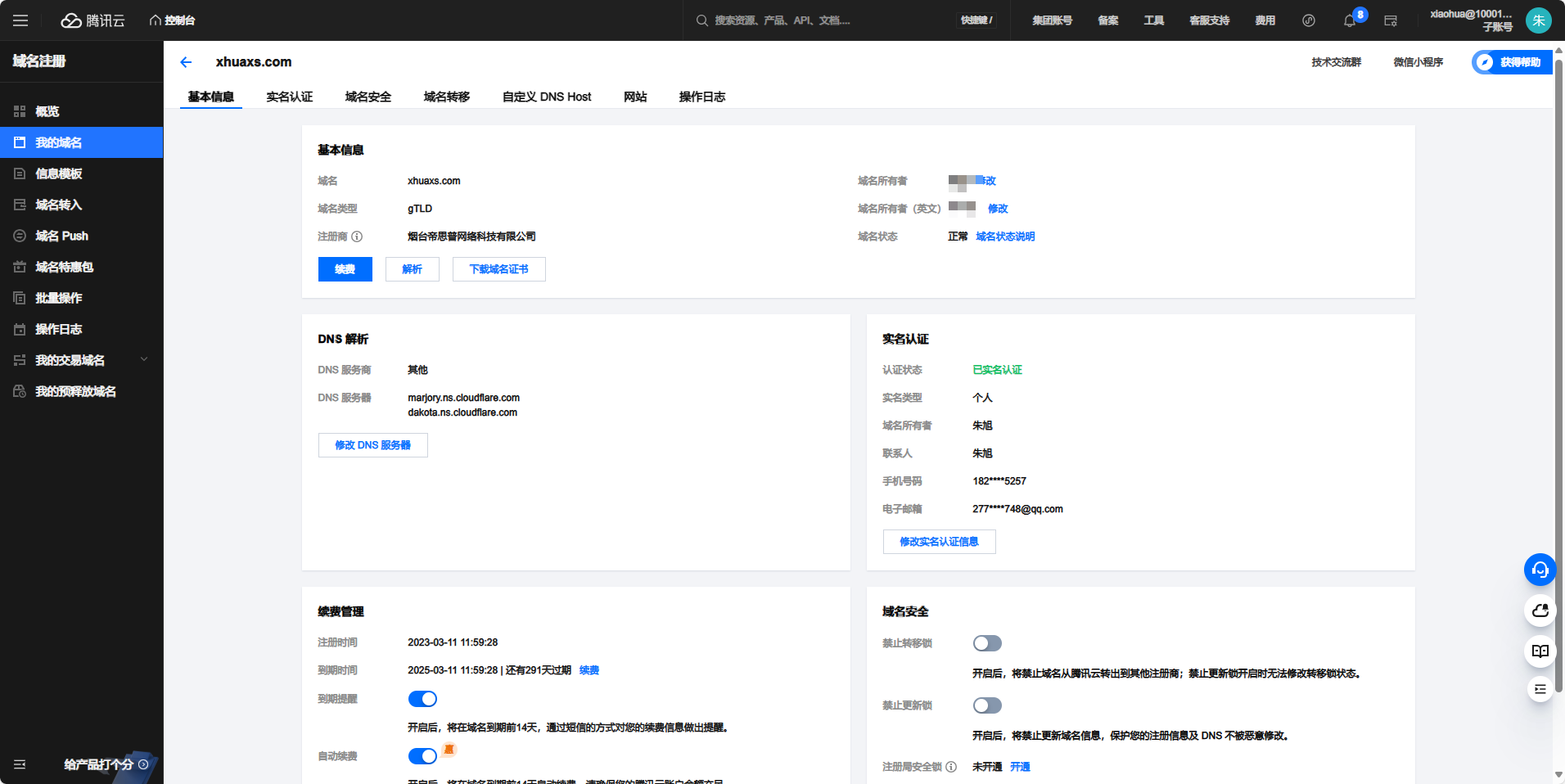Screen dimensions: 1565x784
Task: Click 下载域名证书 button
Action: coord(499,269)
